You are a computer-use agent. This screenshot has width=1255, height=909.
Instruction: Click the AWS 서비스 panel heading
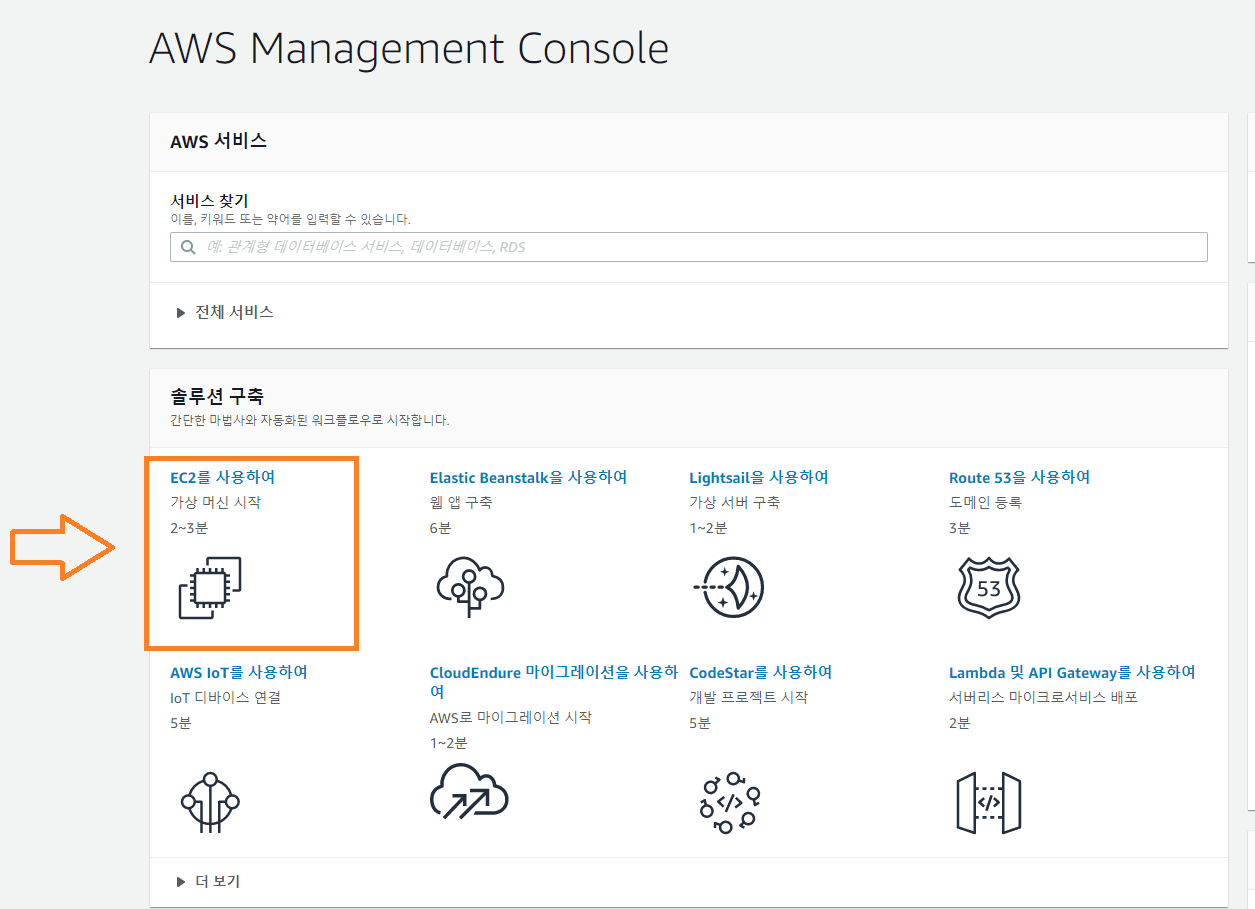219,141
